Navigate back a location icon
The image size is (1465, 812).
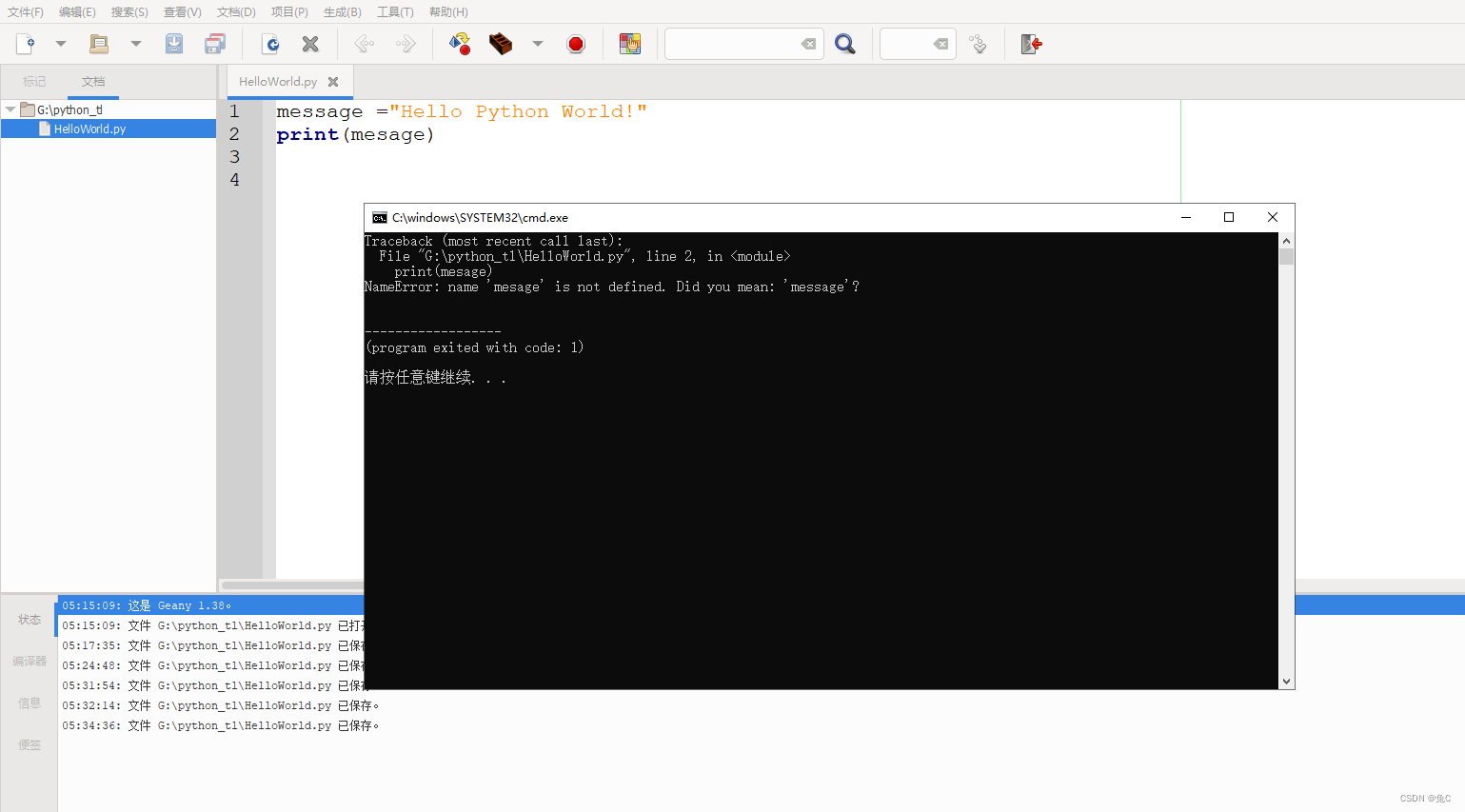tap(365, 44)
